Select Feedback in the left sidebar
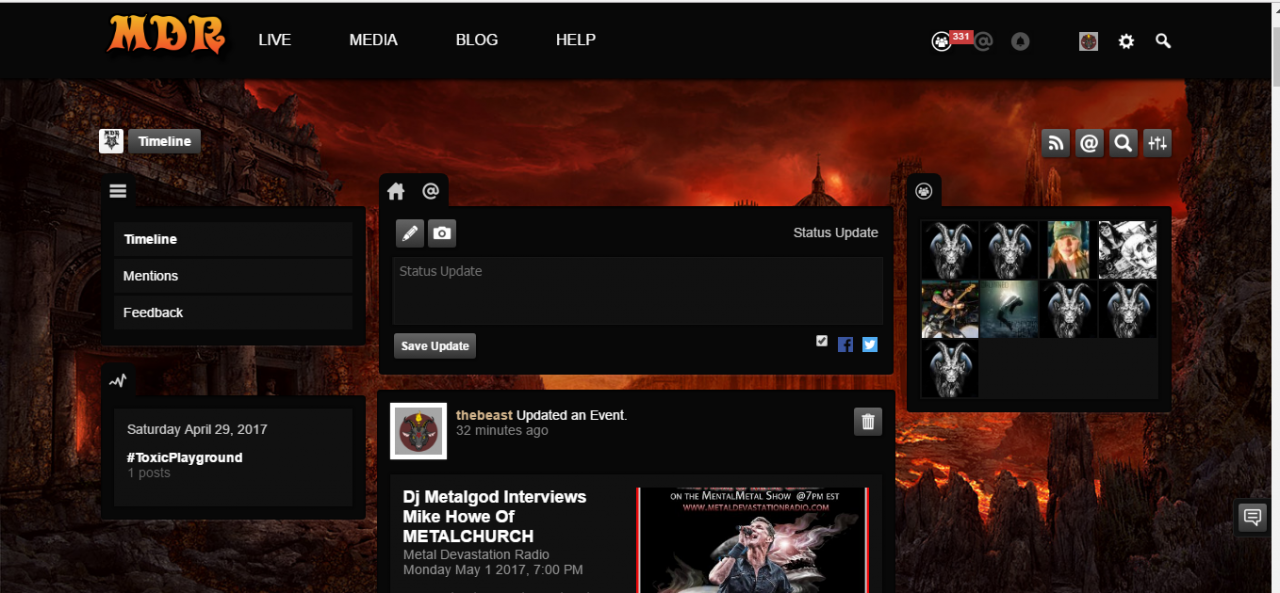The height and width of the screenshot is (593, 1280). tap(233, 312)
